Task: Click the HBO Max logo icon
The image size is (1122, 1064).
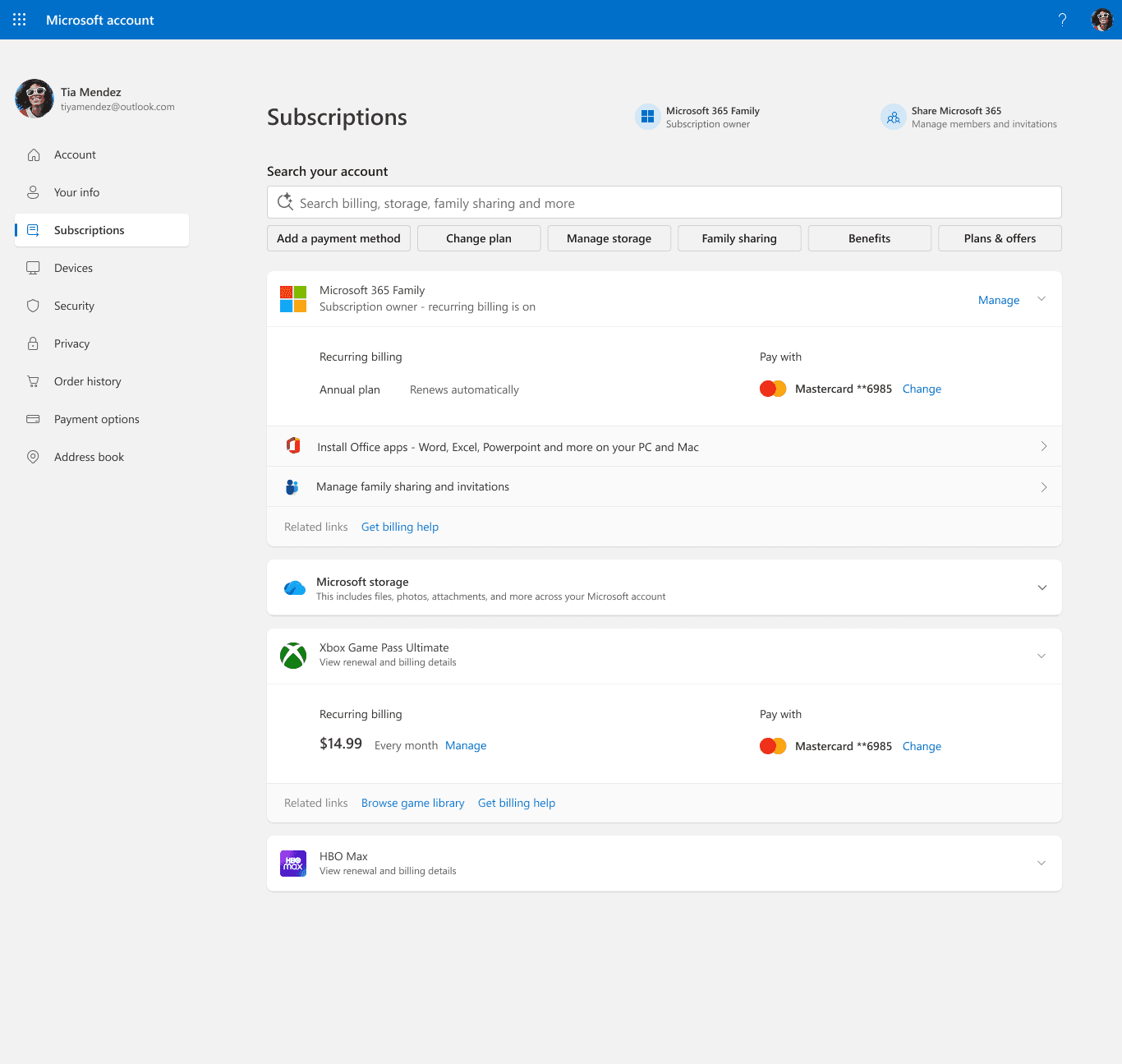Action: (x=293, y=864)
